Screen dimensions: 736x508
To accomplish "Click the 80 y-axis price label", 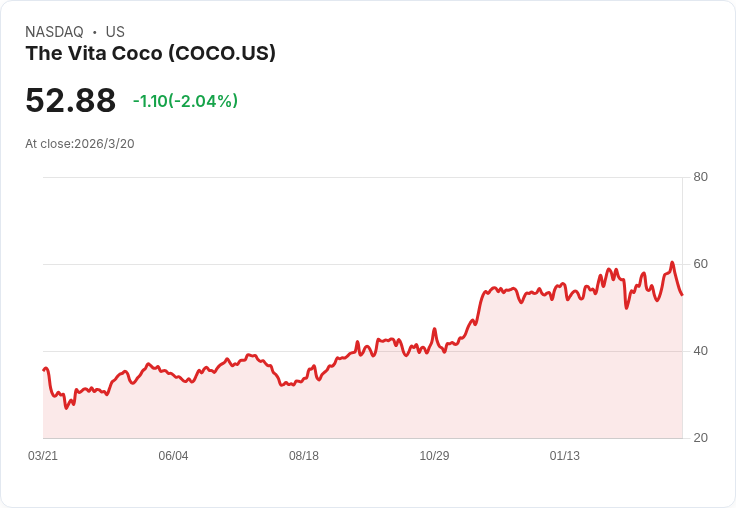I will coord(700,177).
